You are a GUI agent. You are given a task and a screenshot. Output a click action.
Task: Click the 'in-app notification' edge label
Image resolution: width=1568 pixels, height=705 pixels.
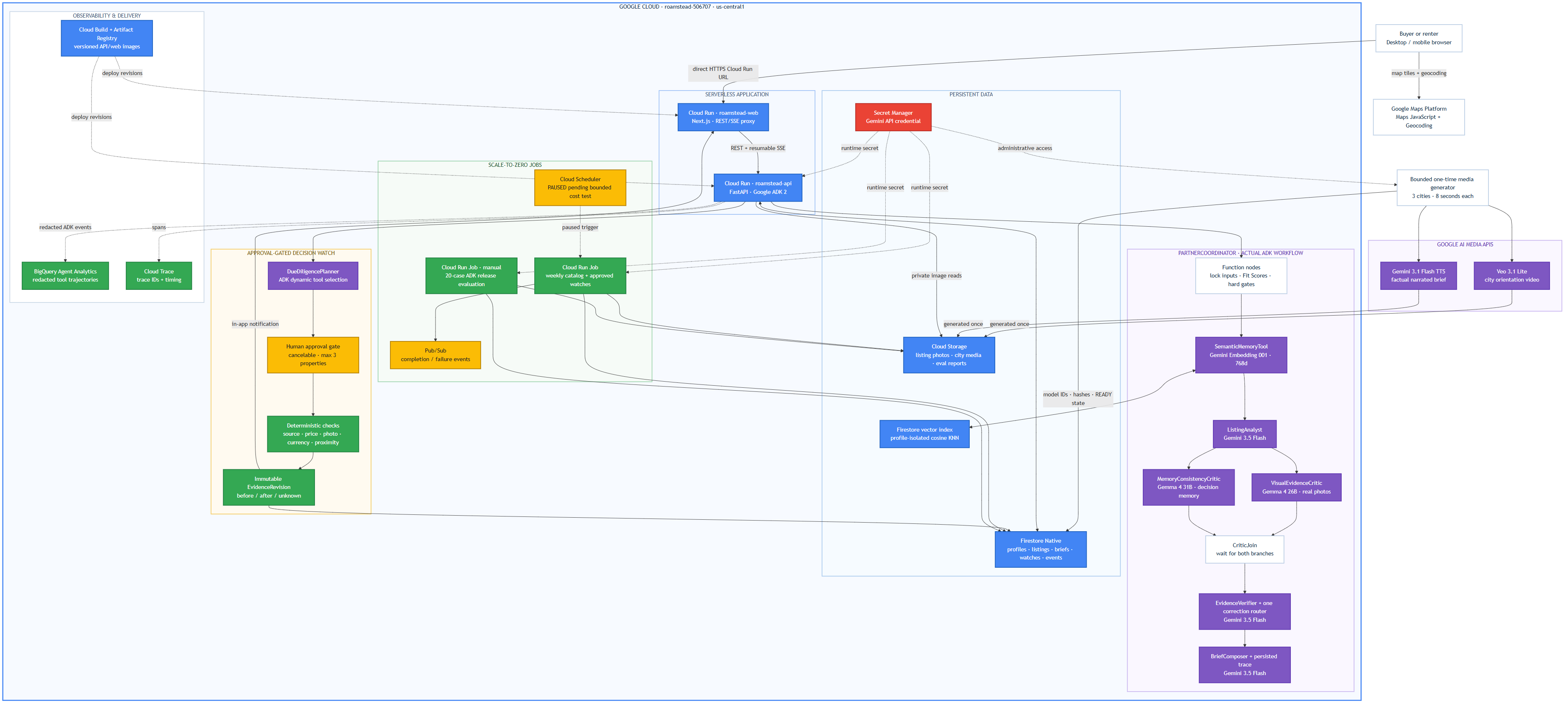255,324
